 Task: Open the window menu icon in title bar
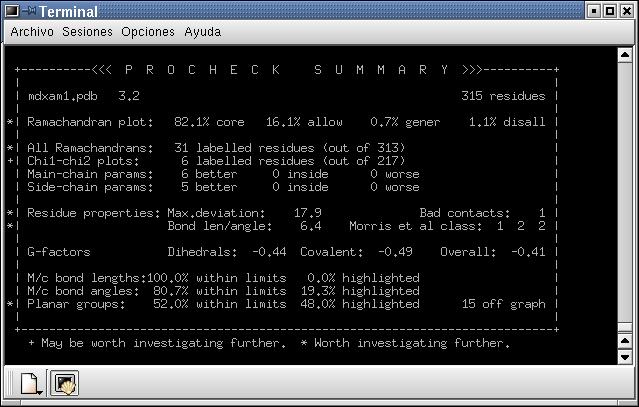click(12, 11)
